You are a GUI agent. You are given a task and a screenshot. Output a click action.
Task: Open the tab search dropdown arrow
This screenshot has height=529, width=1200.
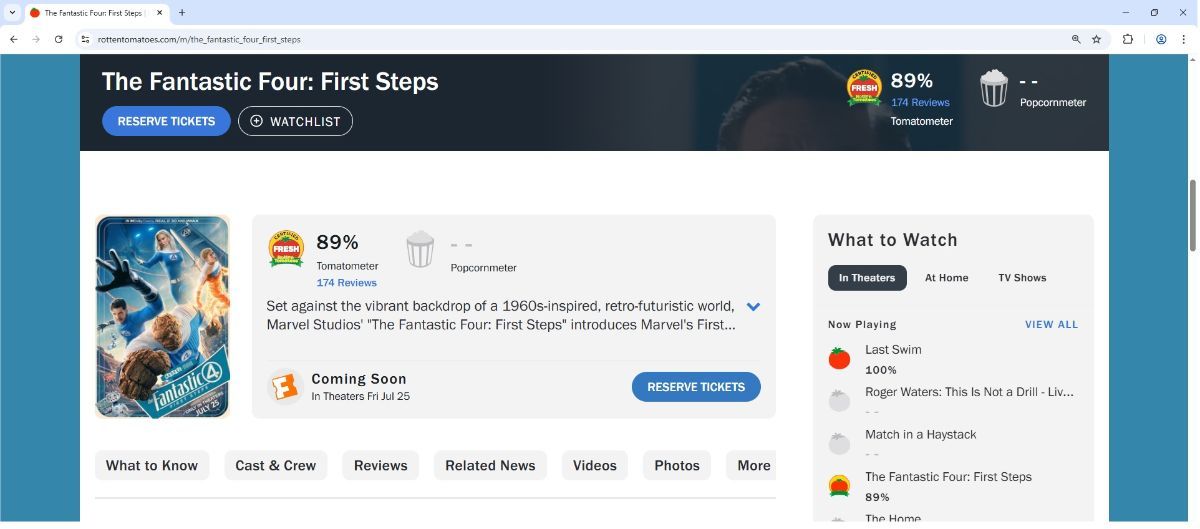12,13
